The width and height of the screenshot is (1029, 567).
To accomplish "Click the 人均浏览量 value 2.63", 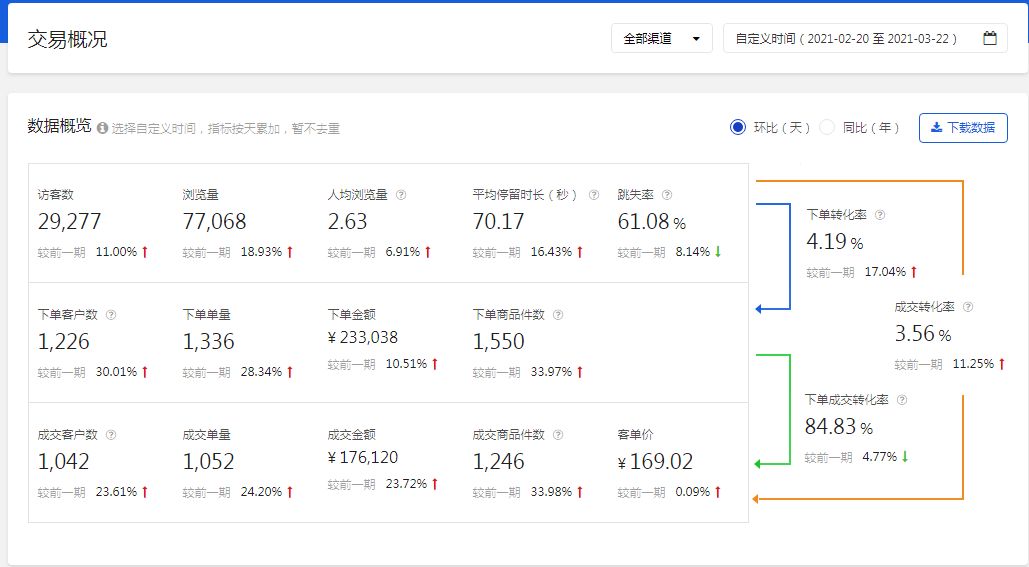I will point(347,222).
